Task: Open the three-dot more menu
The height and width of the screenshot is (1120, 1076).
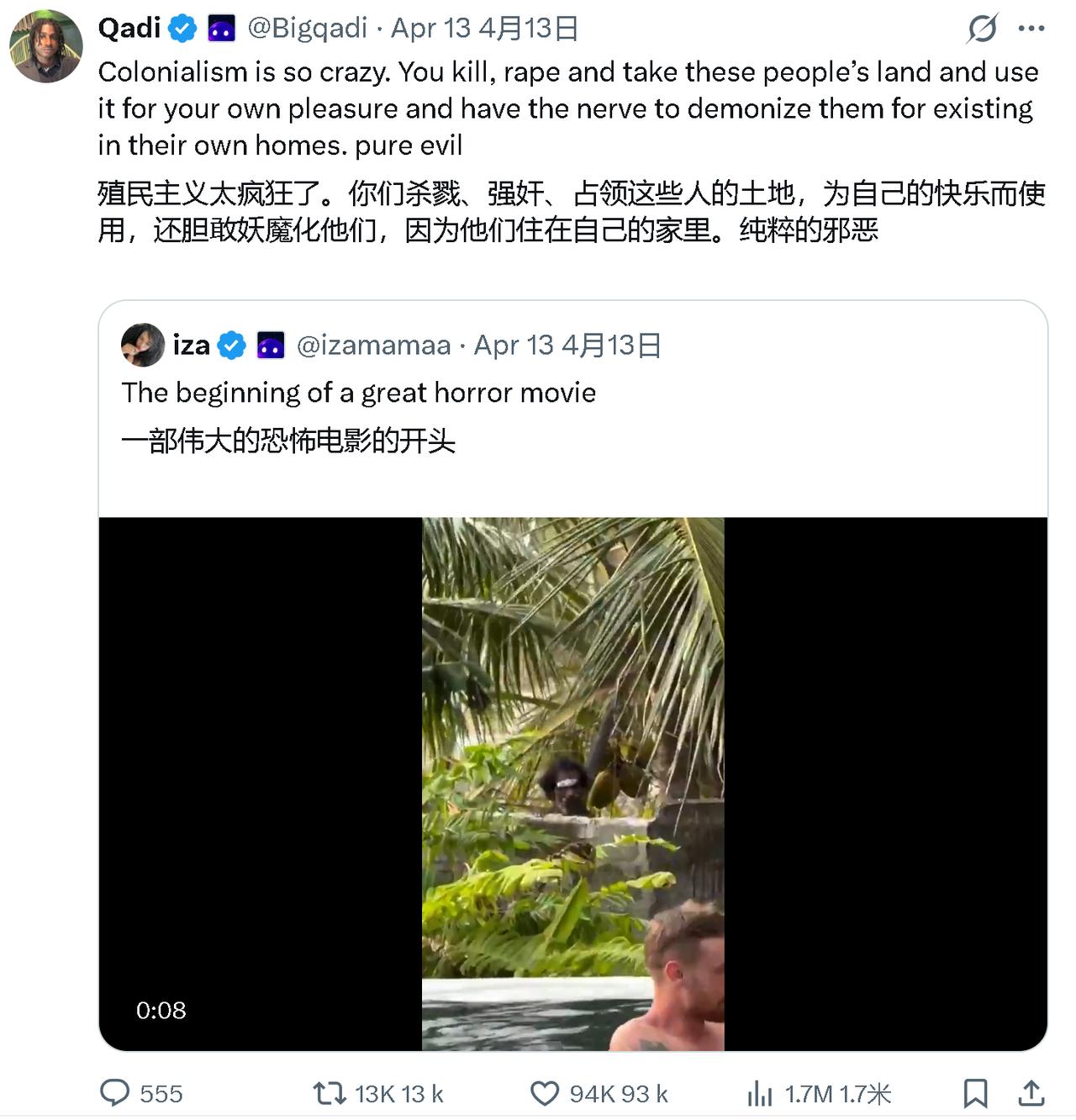Action: 1031,29
